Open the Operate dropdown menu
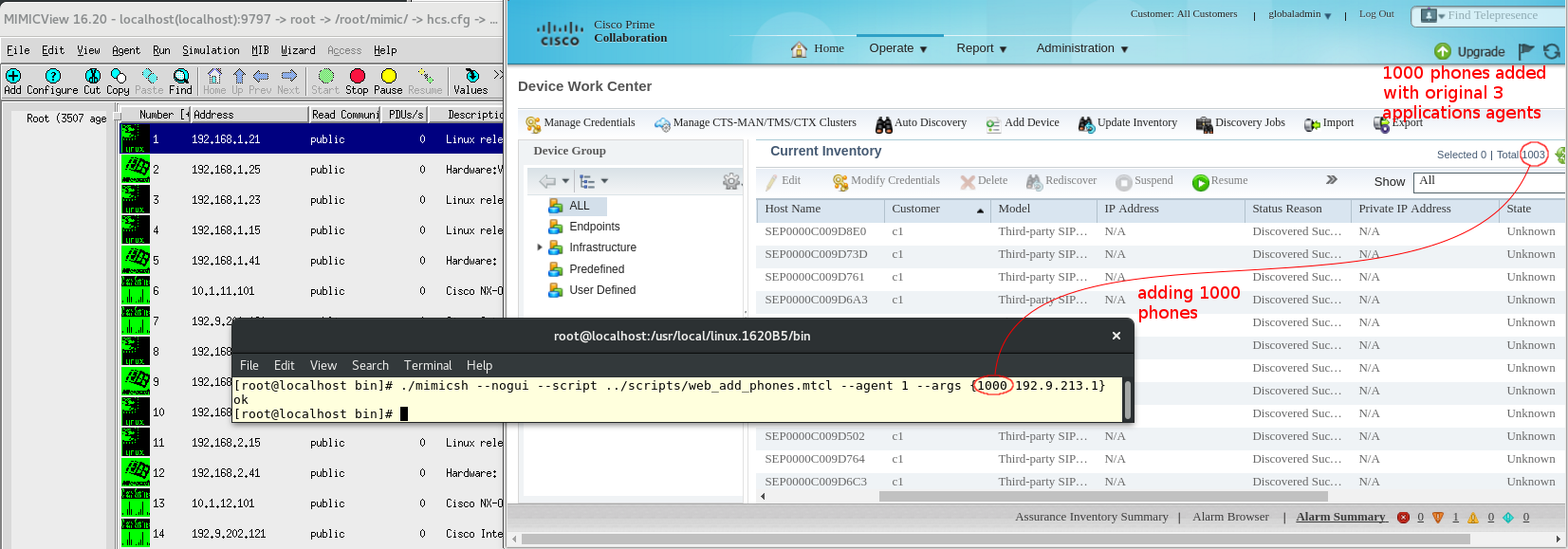The width and height of the screenshot is (1568, 549). coord(898,48)
